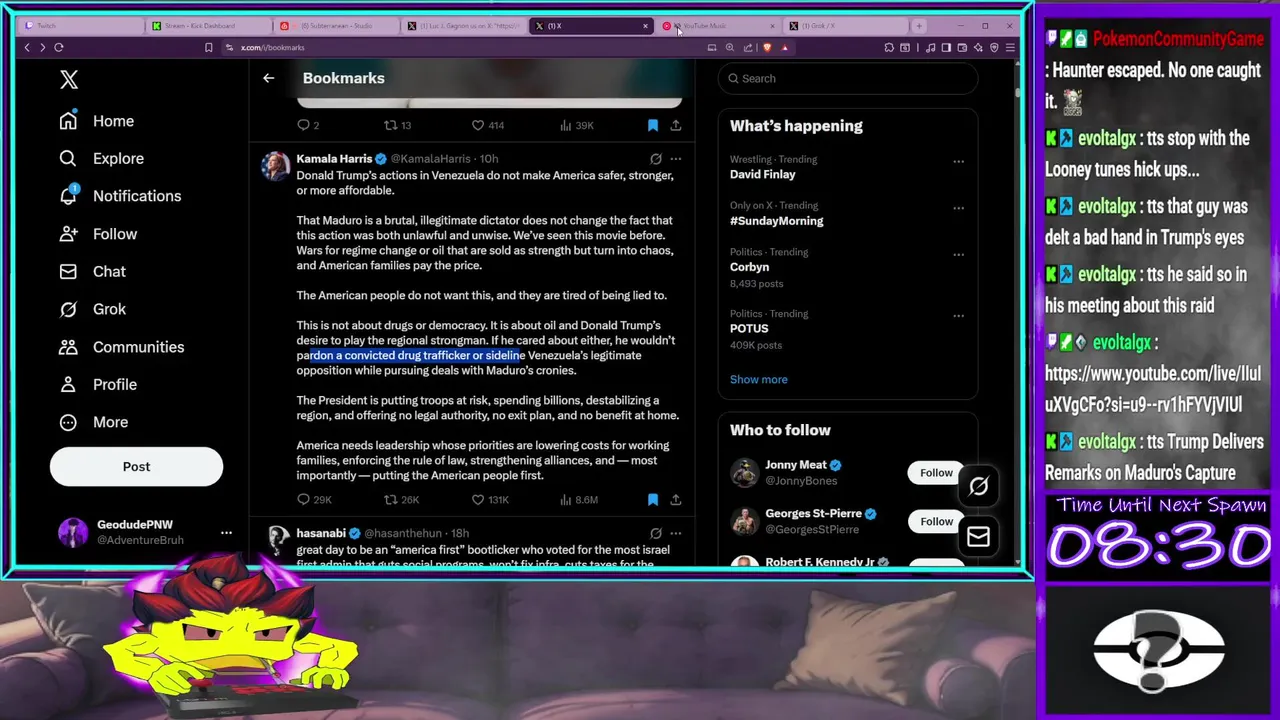The image size is (1280, 720).
Task: Open account menu dots next to GeodudePNW
Action: pos(226,533)
